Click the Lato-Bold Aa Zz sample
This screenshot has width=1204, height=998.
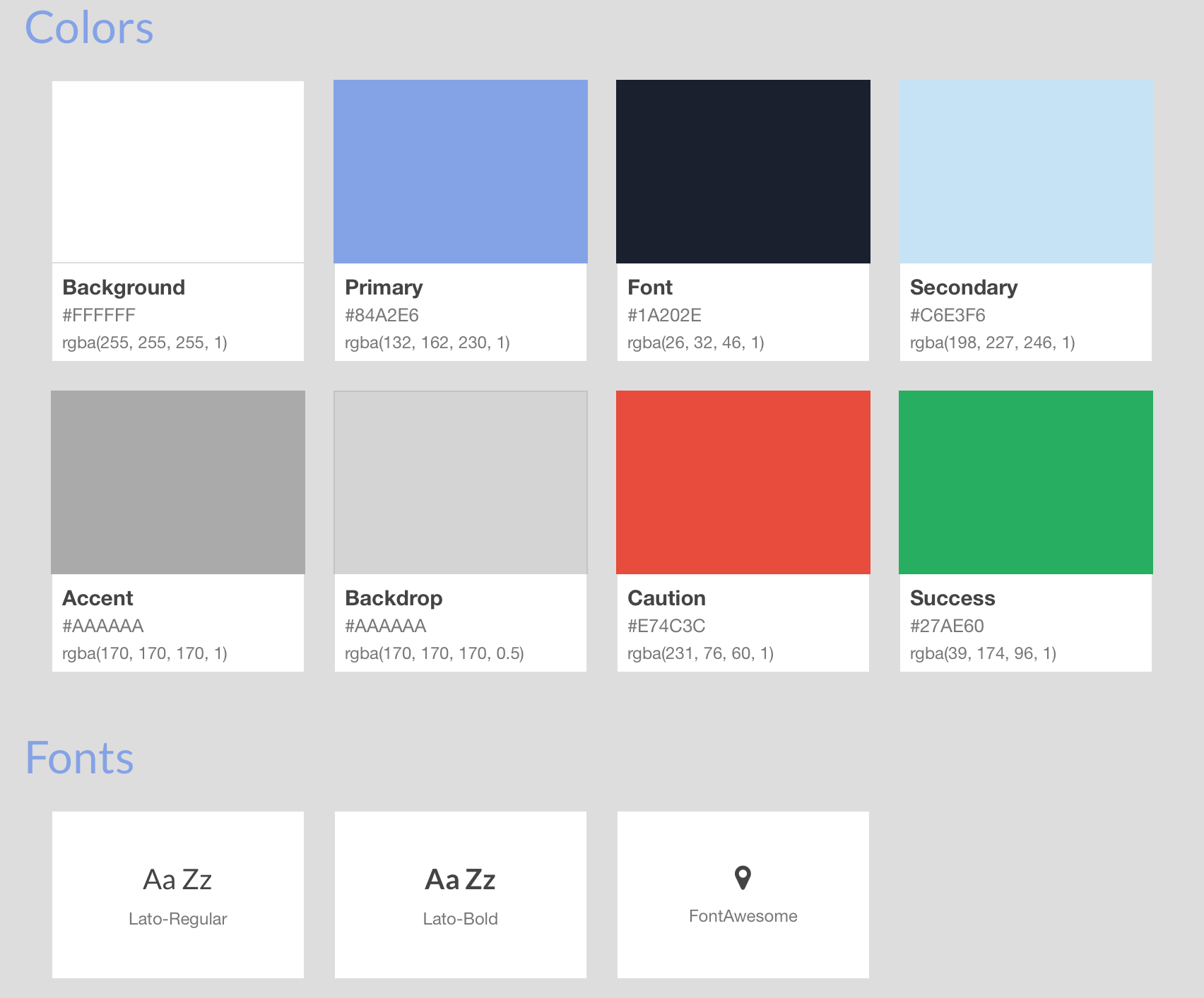tap(461, 880)
